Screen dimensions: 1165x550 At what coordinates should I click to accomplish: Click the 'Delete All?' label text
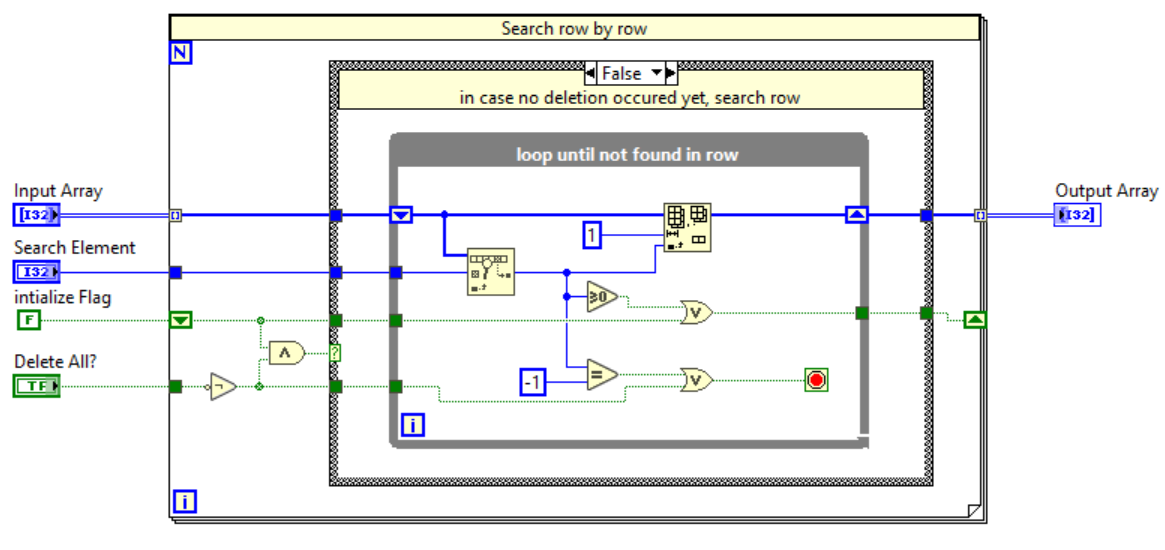click(56, 361)
